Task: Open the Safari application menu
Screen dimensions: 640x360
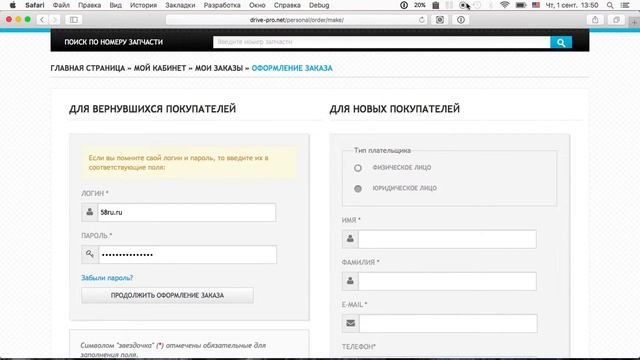Action: [35, 5]
